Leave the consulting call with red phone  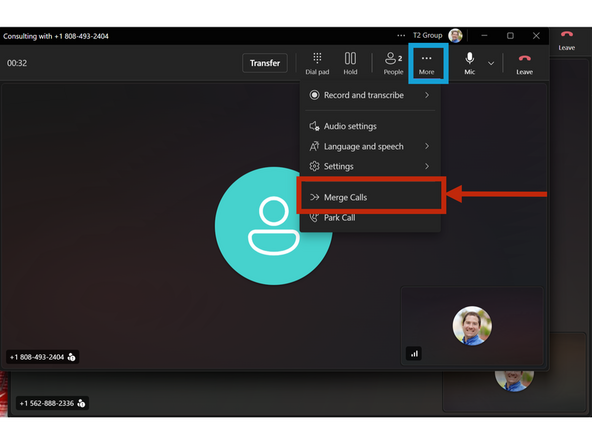tap(524, 63)
